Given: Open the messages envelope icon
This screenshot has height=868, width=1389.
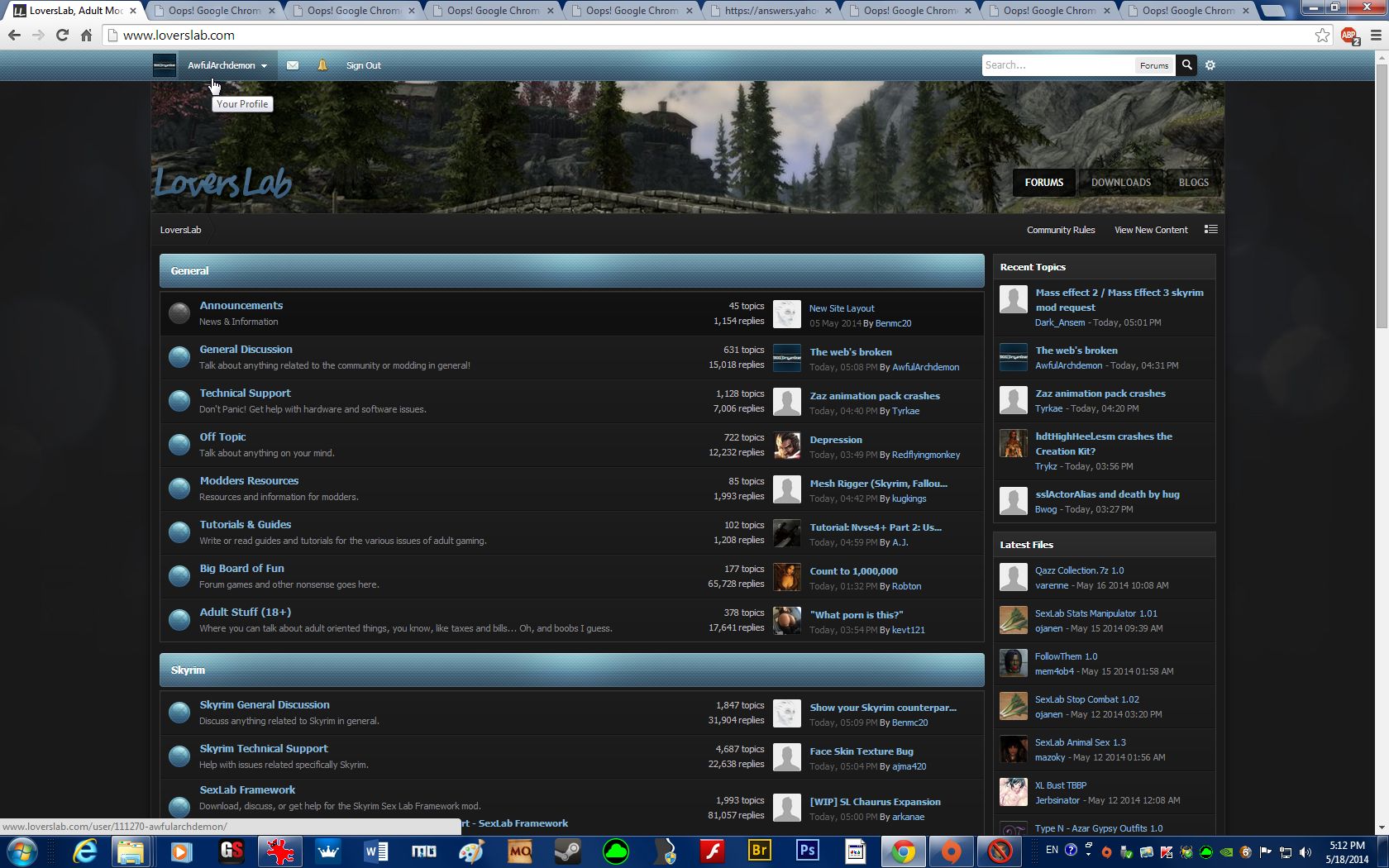Looking at the screenshot, I should pos(293,65).
